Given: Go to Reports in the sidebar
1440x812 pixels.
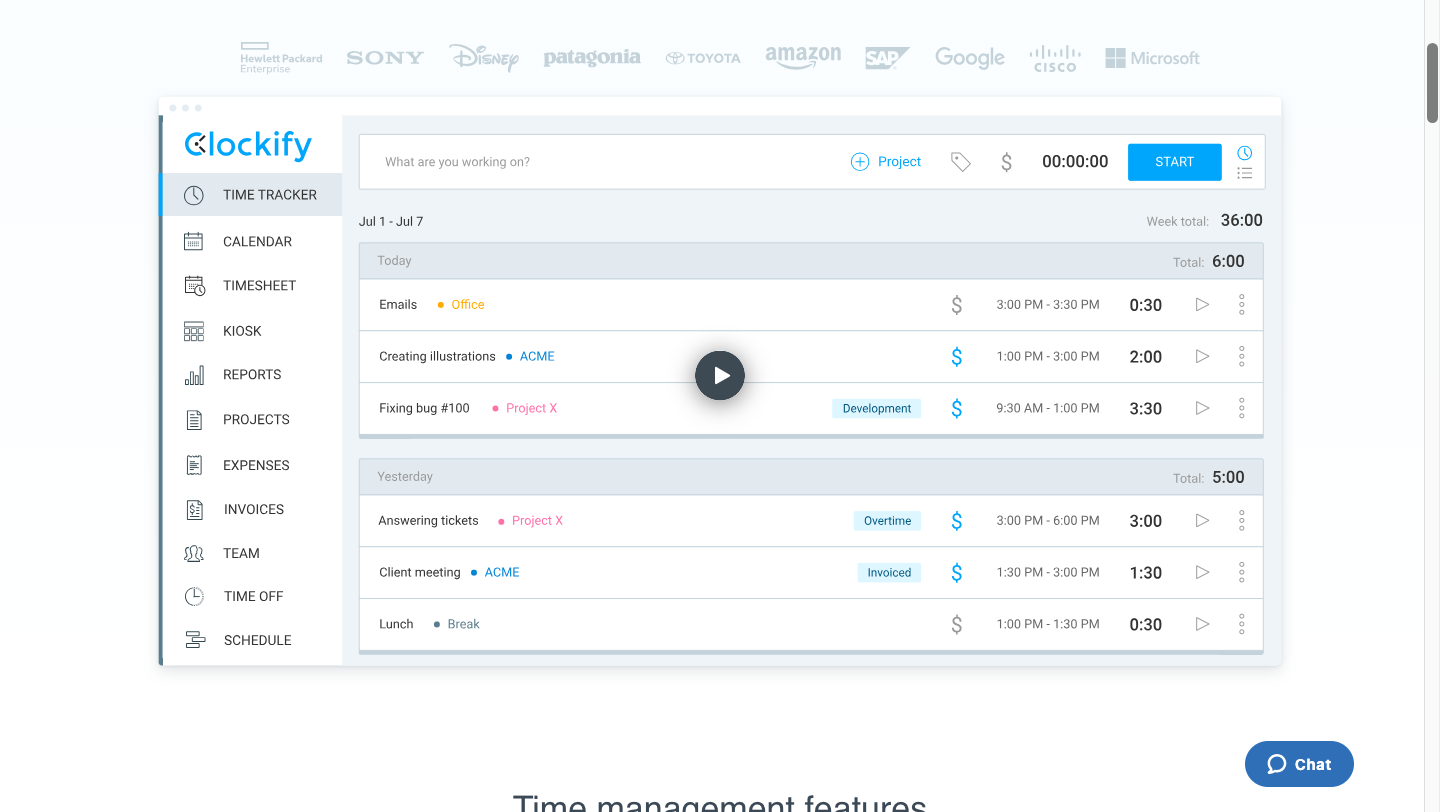Looking at the screenshot, I should coord(251,375).
